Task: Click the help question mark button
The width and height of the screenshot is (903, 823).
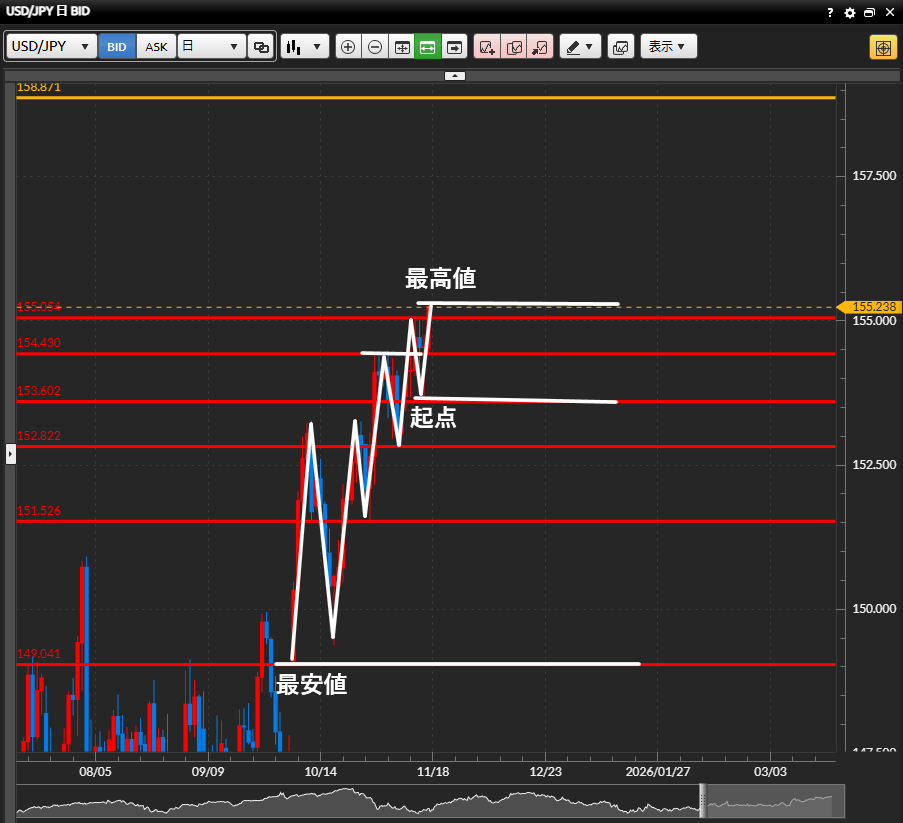Action: pyautogui.click(x=830, y=13)
